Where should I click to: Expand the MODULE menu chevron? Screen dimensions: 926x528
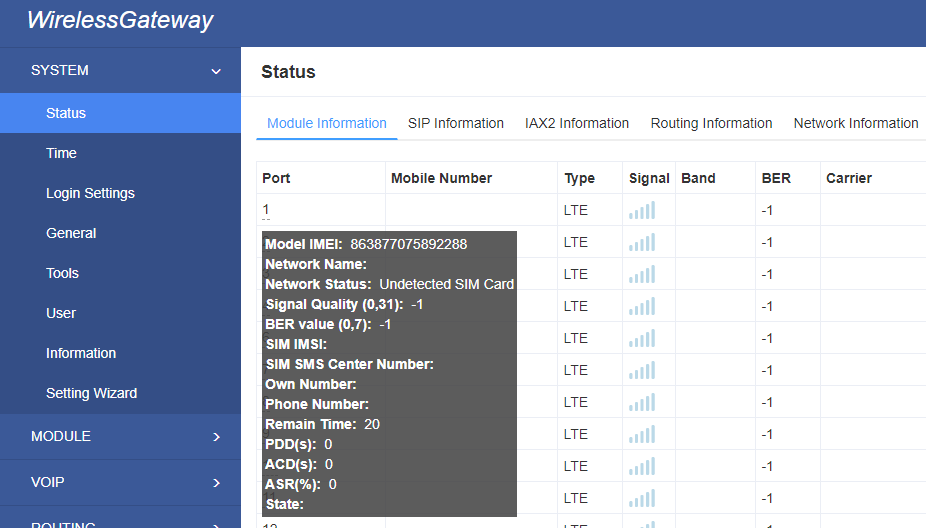[216, 437]
